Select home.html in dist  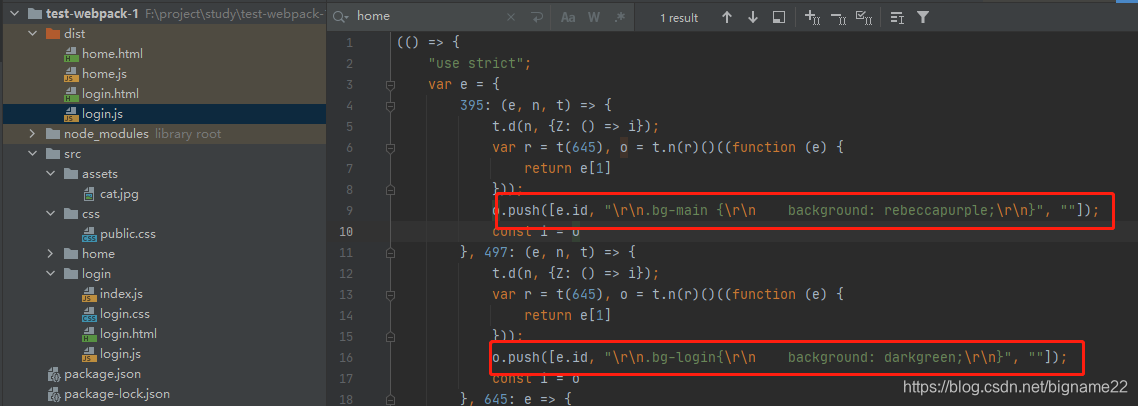[x=112, y=54]
